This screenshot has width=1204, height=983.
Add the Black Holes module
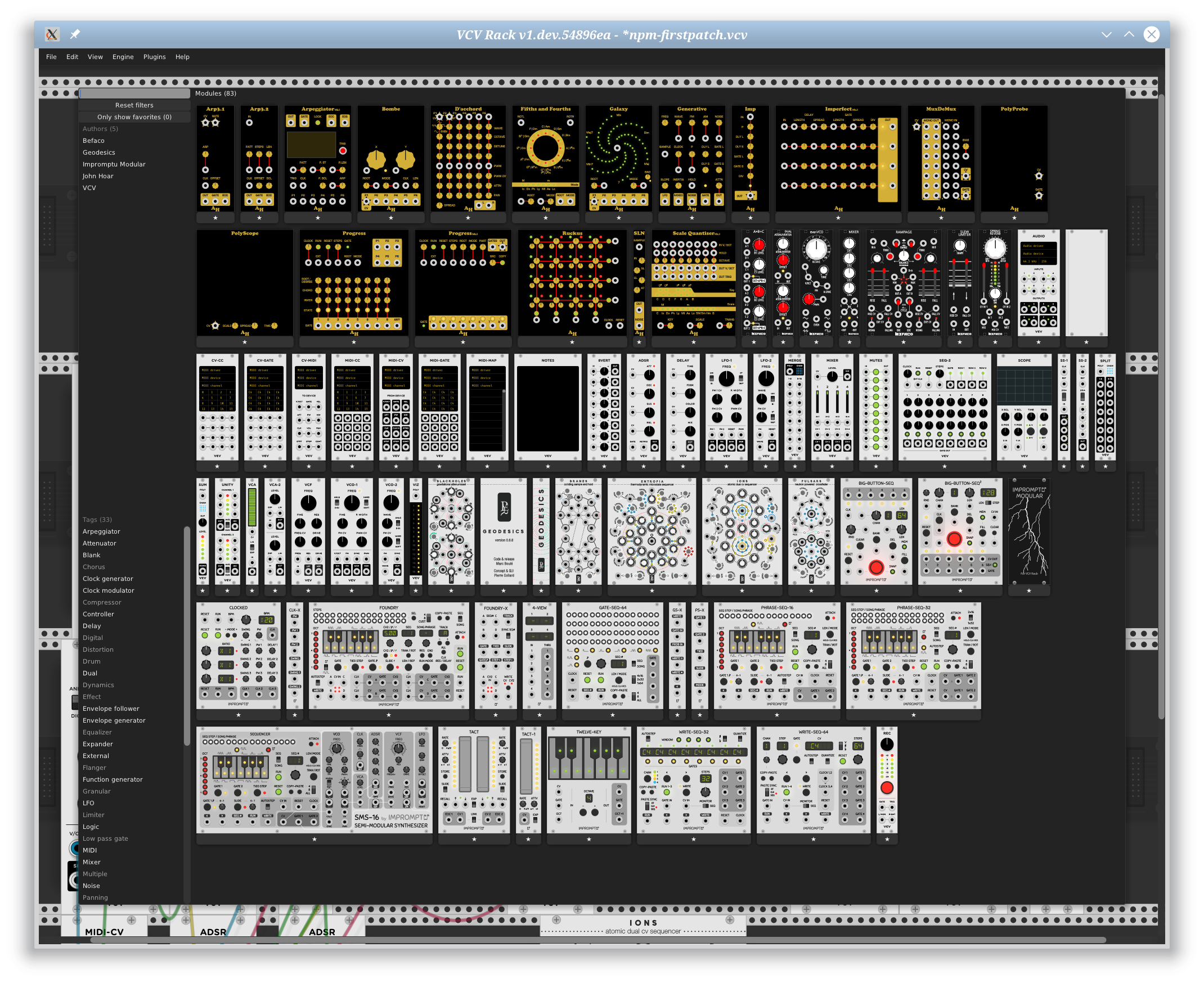(452, 531)
